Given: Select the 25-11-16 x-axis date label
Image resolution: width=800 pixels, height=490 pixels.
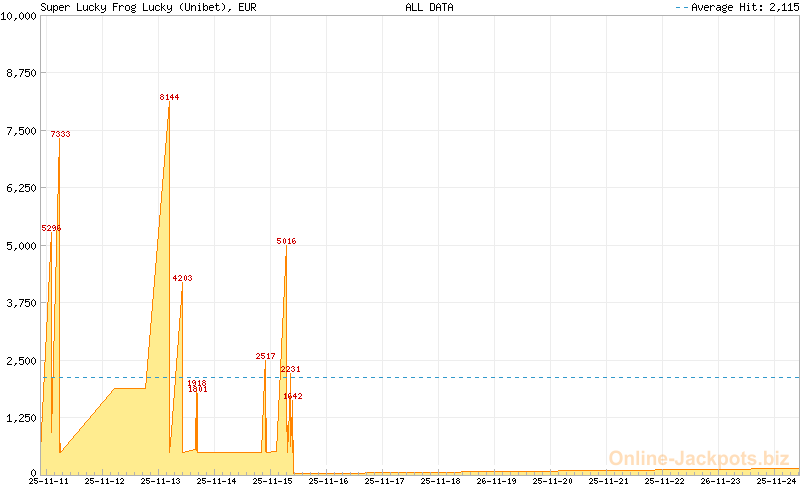Looking at the screenshot, I should [x=328, y=481].
